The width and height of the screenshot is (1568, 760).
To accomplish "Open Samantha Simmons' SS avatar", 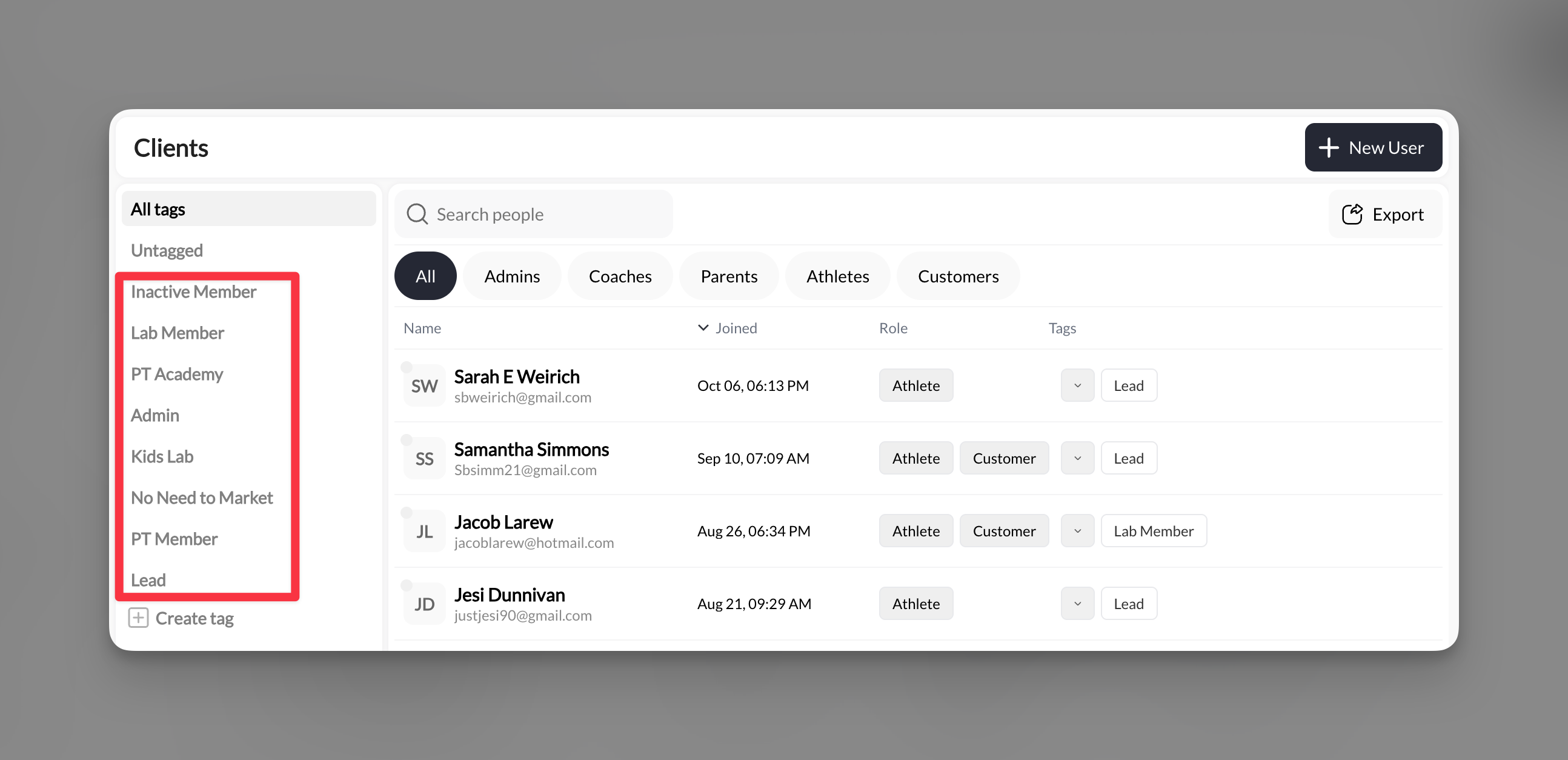I will coord(424,458).
